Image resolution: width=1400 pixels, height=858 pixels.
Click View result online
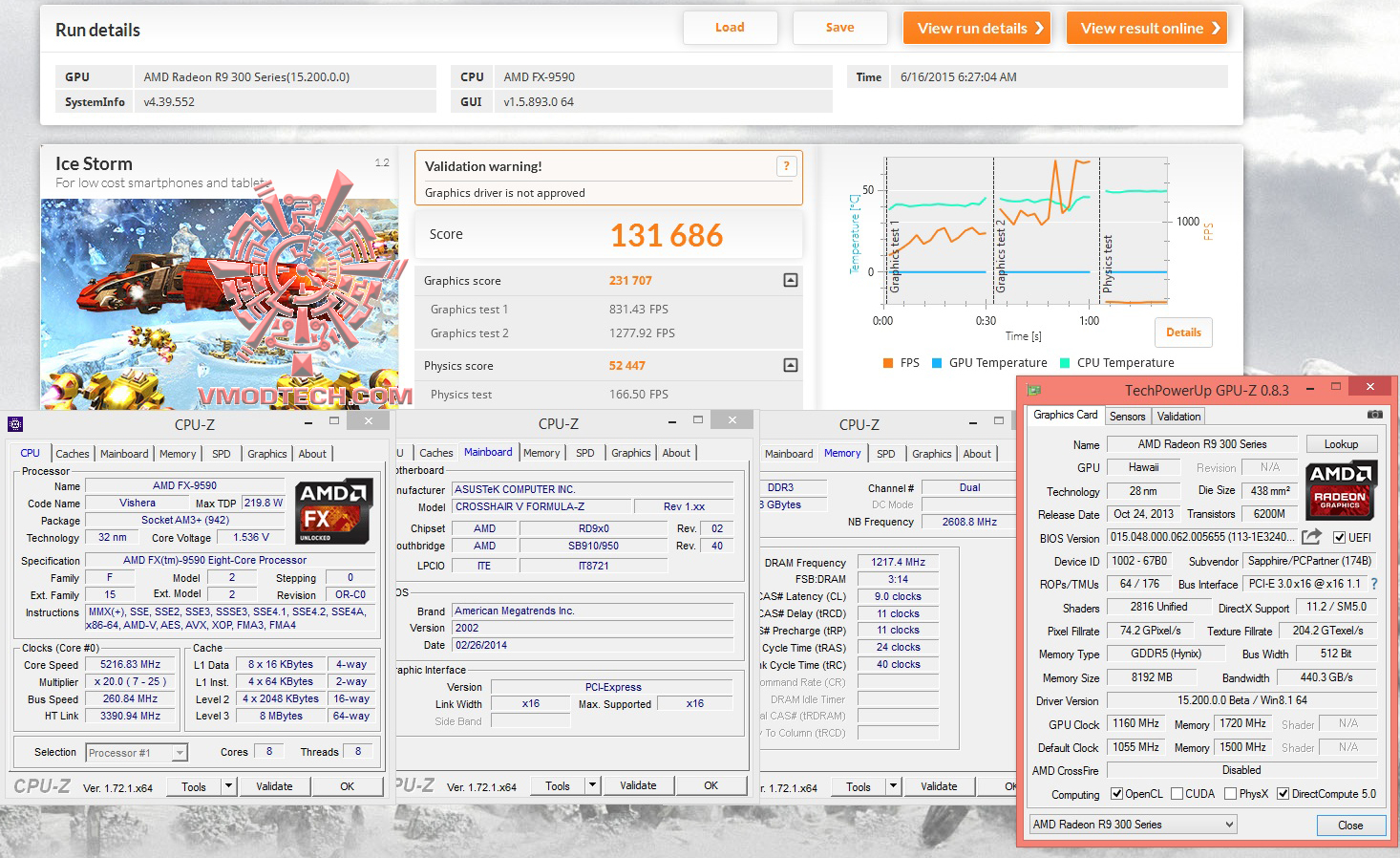point(1147,28)
